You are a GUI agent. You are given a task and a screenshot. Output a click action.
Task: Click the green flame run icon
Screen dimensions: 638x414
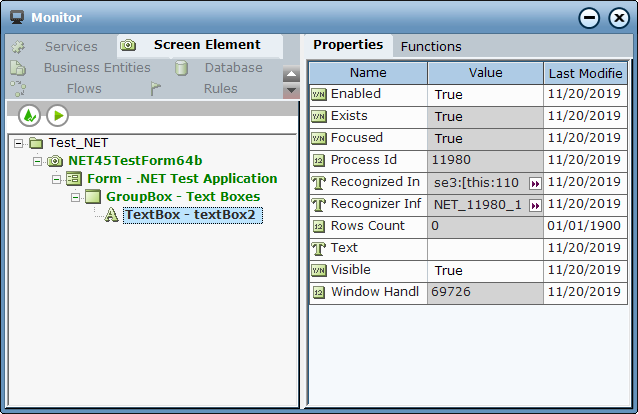click(29, 116)
